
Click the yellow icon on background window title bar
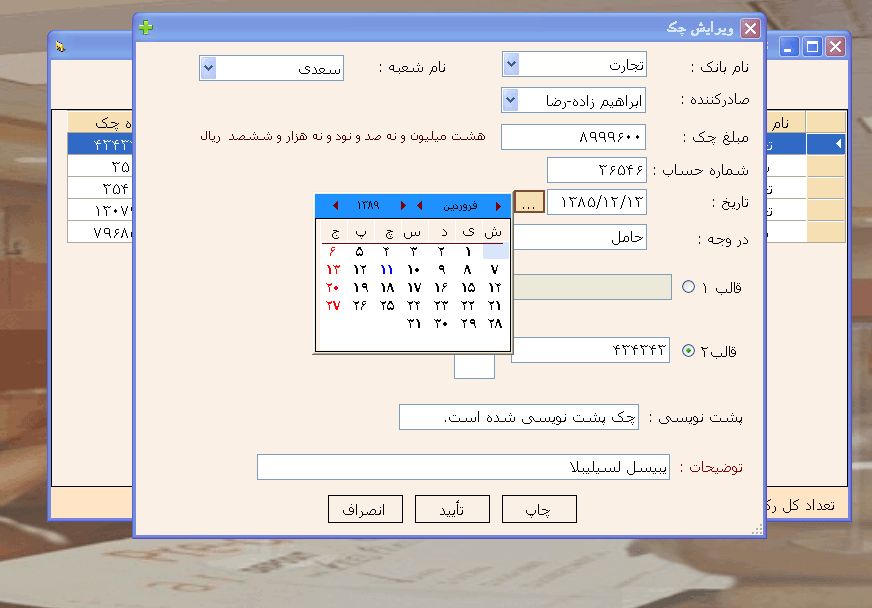[x=61, y=46]
